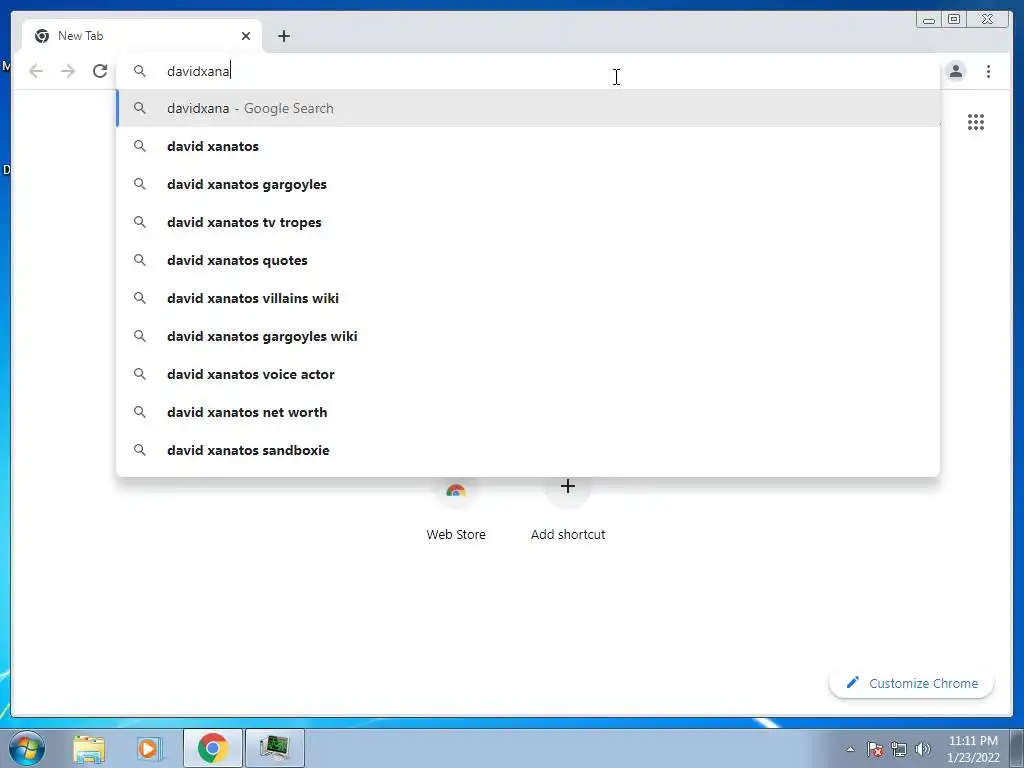Open the Windows Start menu orb
The image size is (1024, 768).
click(27, 748)
